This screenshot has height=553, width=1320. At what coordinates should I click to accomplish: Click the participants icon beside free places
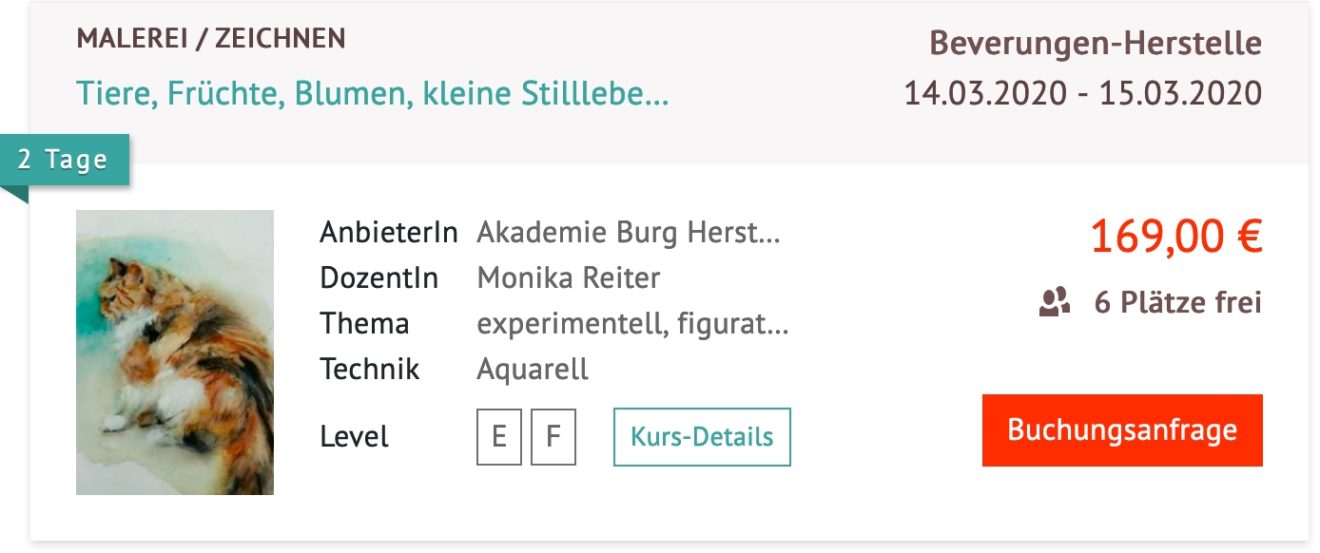(x=1055, y=302)
